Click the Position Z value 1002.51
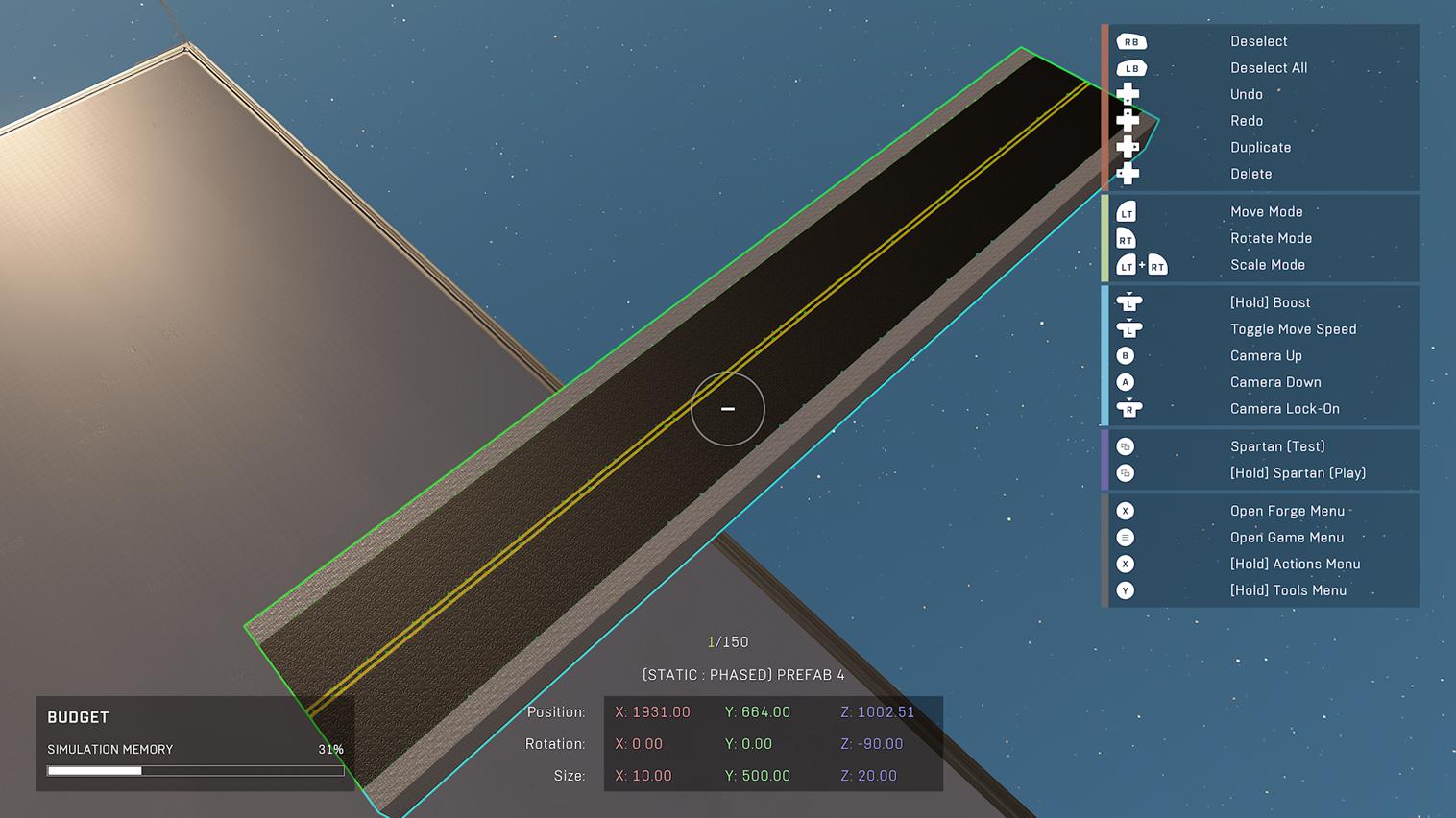1456x818 pixels. [878, 712]
